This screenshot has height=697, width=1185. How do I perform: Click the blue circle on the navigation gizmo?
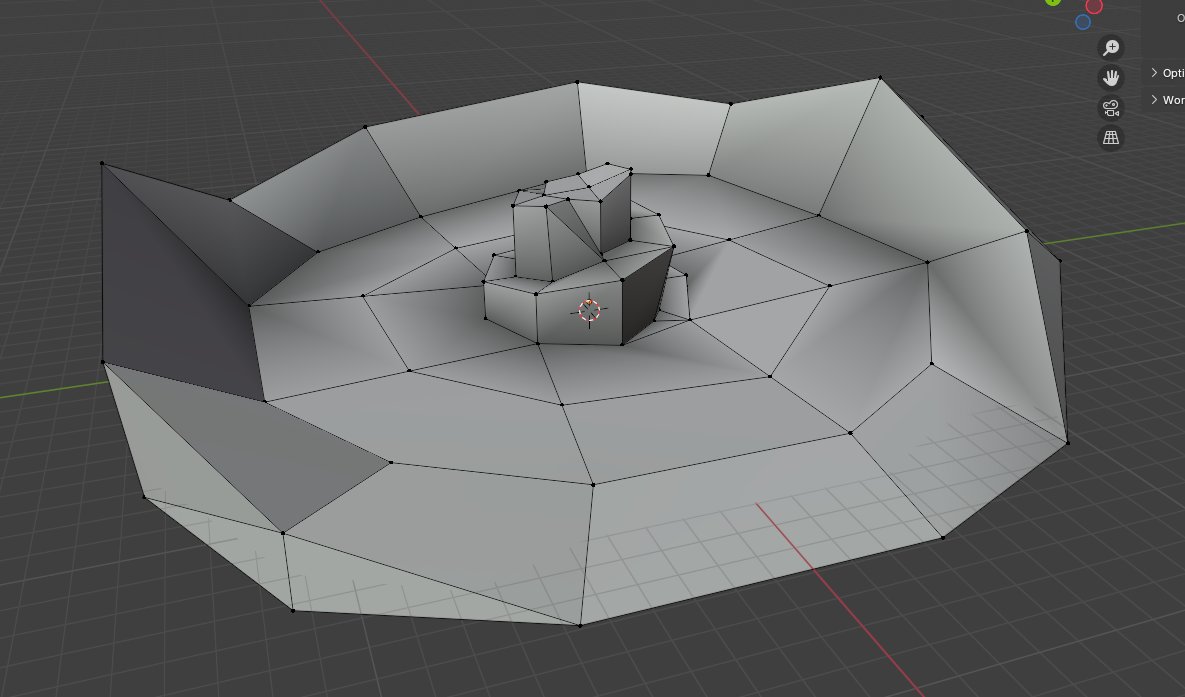click(x=1082, y=22)
